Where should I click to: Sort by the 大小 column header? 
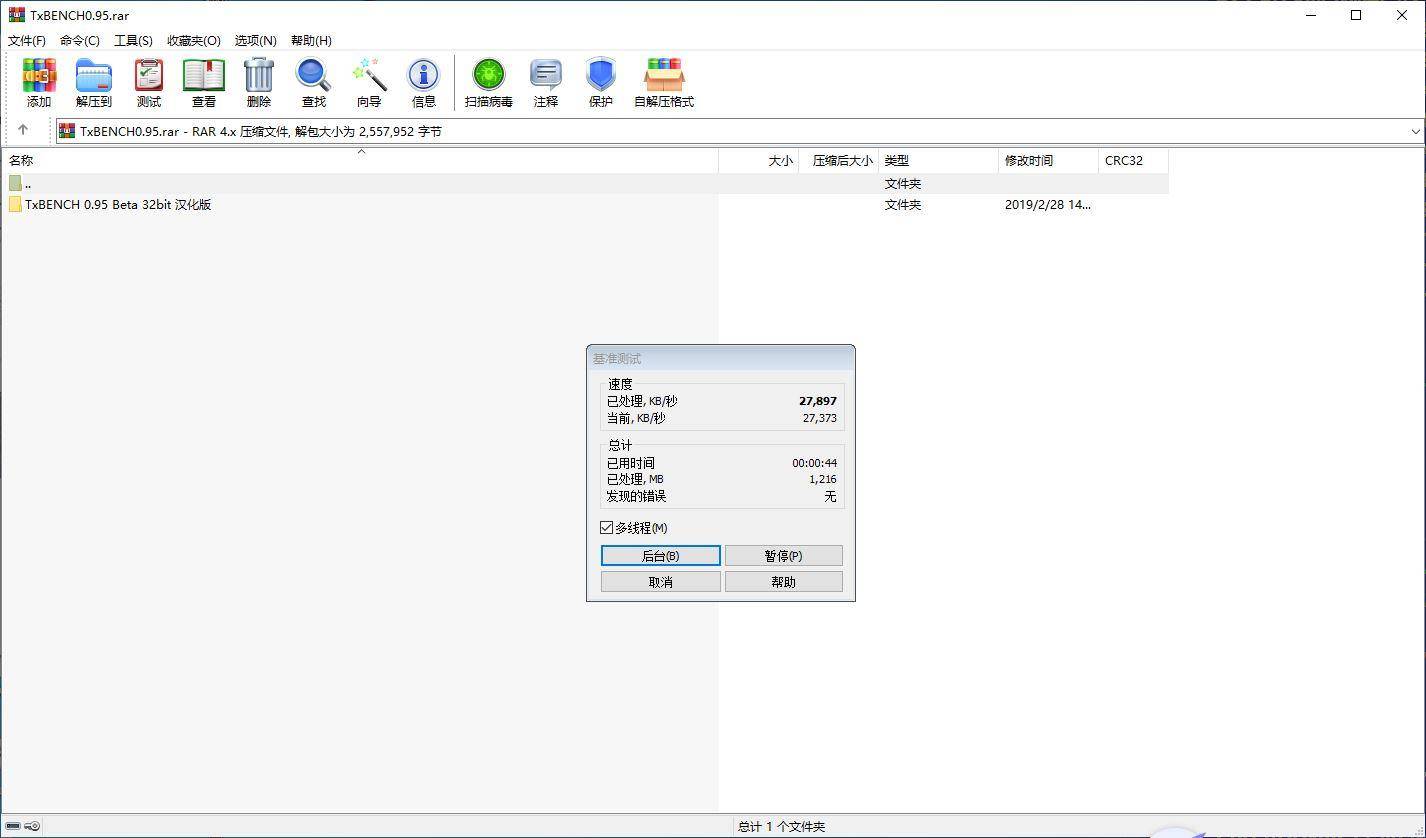point(759,160)
